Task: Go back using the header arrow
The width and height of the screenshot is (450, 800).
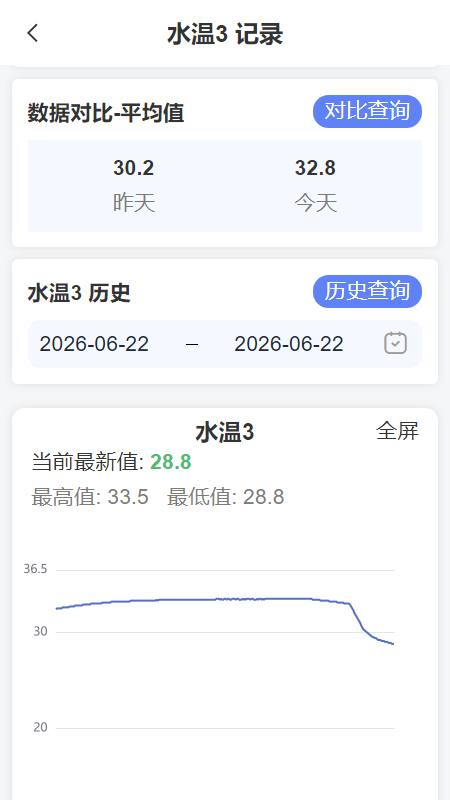Action: point(33,33)
